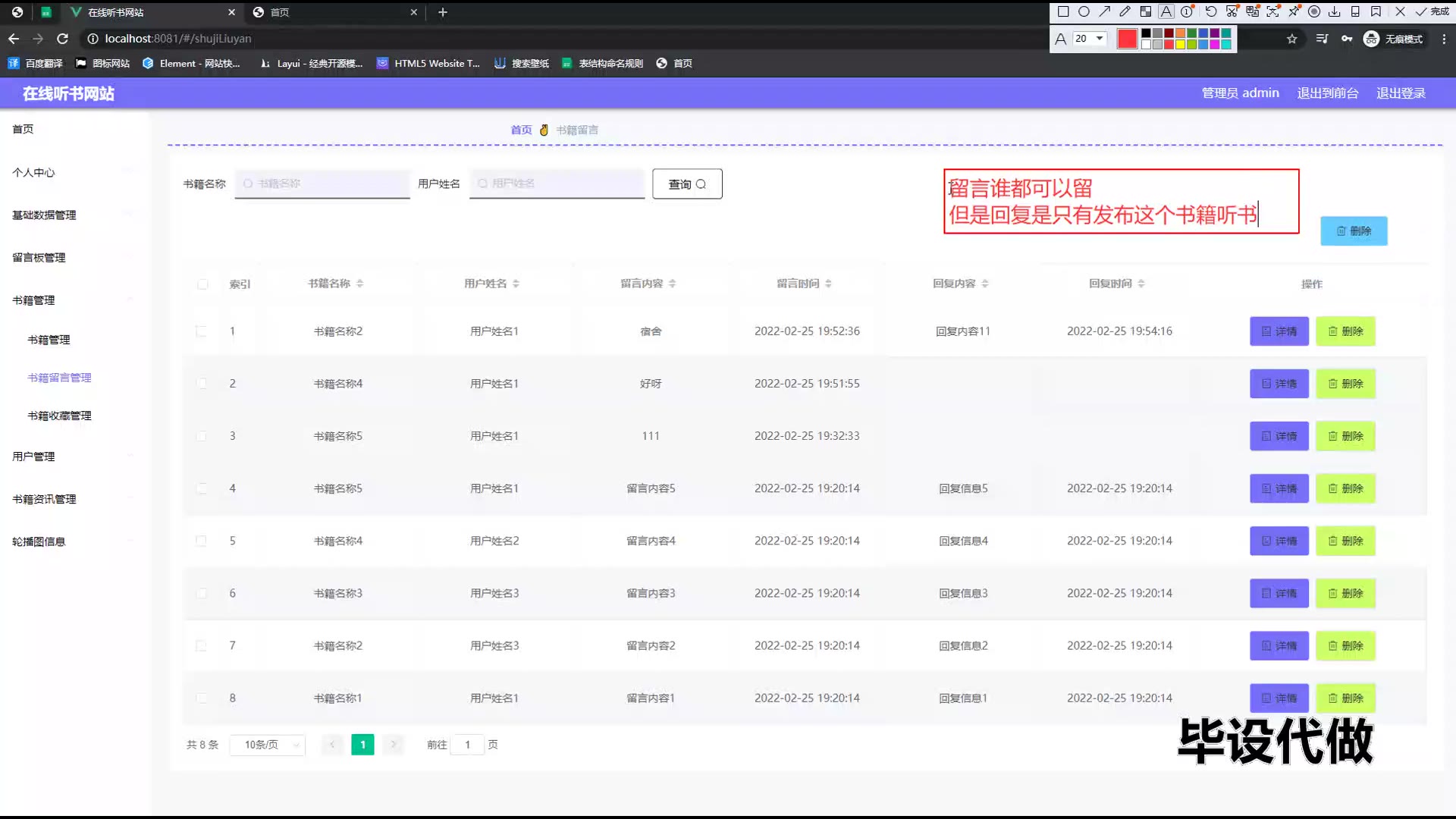Open the password key icon
This screenshot has width=1456, height=819.
[x=1347, y=39]
